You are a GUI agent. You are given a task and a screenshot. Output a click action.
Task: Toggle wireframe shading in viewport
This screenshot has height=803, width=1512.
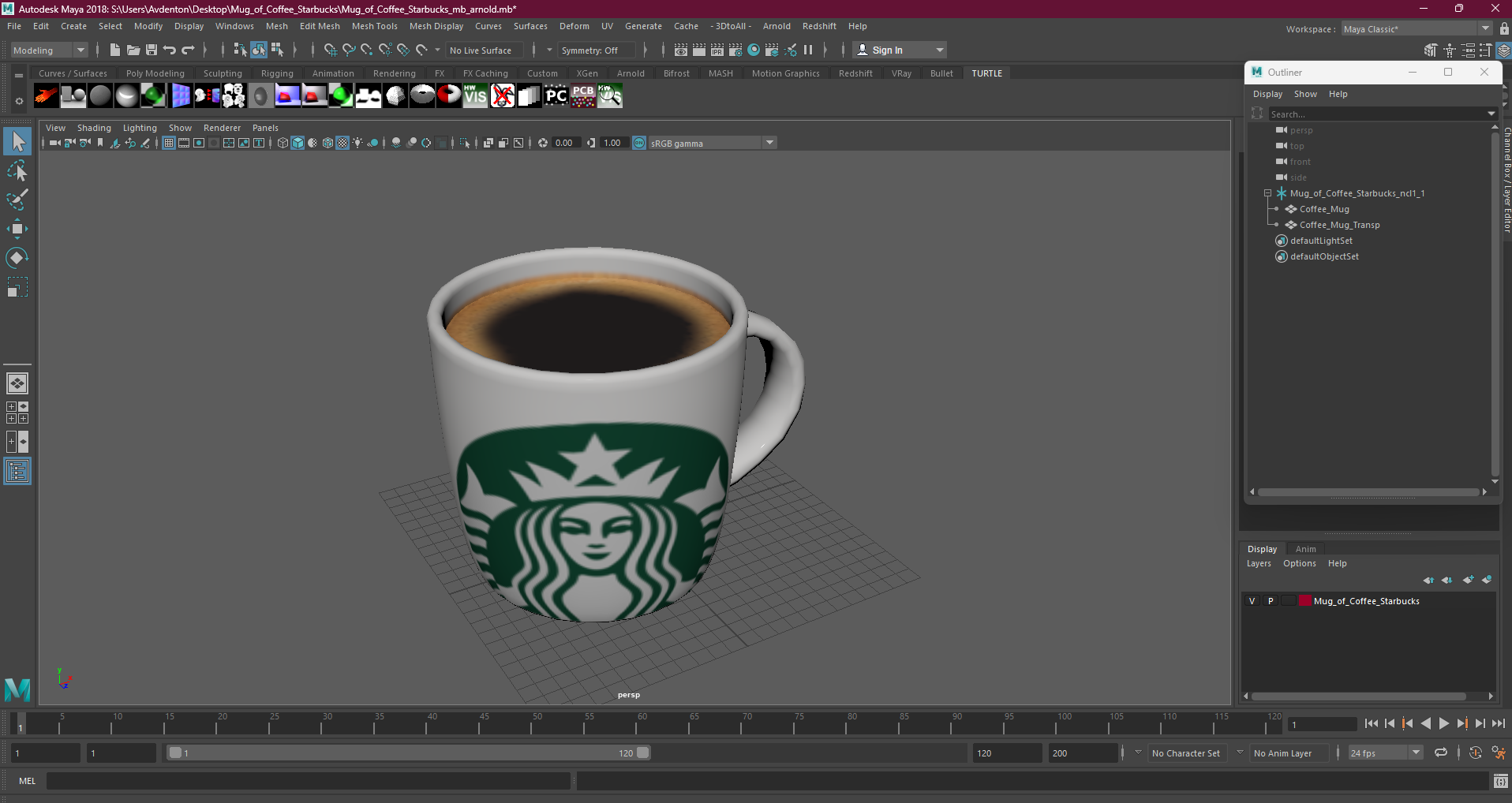[x=283, y=143]
